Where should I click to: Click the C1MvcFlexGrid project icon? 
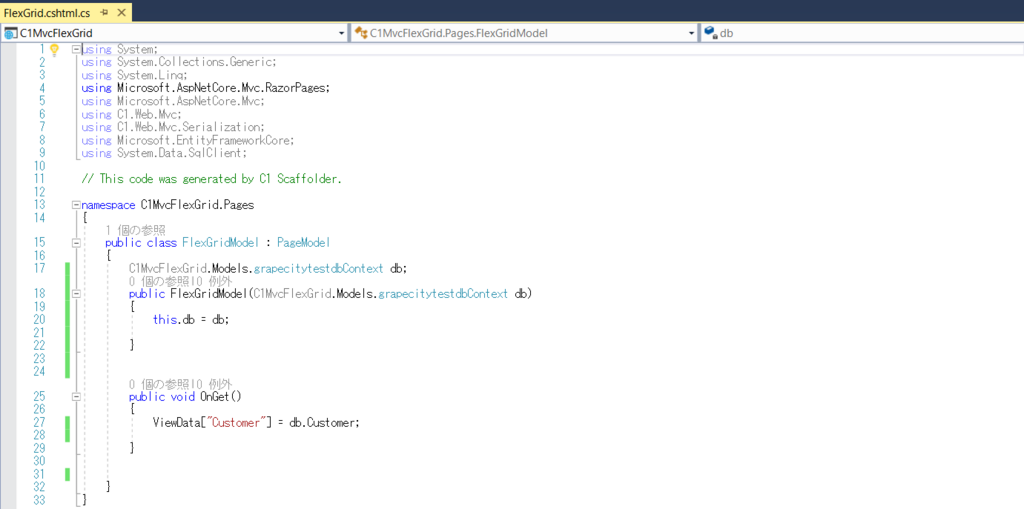[x=11, y=33]
